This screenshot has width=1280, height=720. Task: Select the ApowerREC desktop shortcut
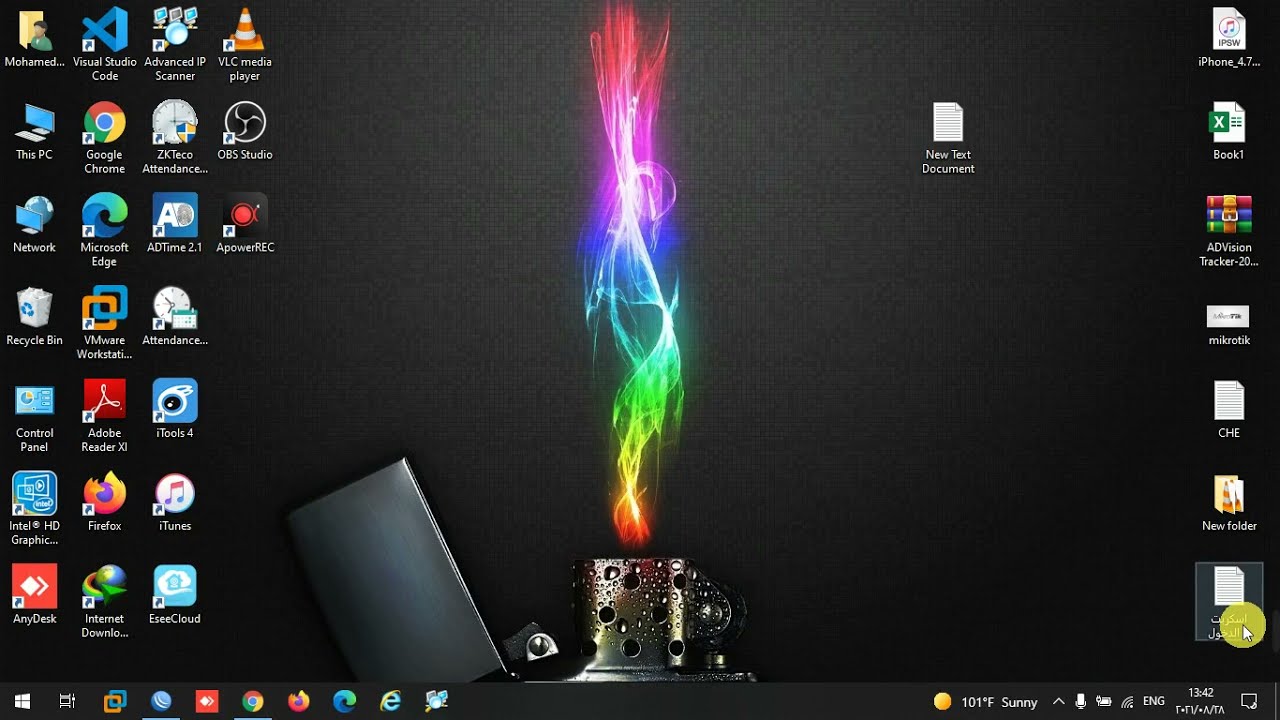[x=245, y=225]
